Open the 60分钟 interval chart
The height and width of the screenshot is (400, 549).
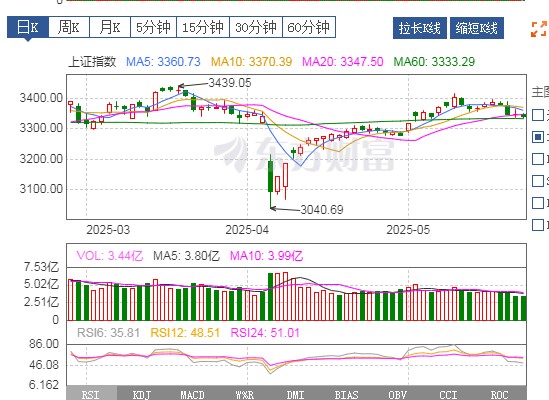(x=309, y=27)
